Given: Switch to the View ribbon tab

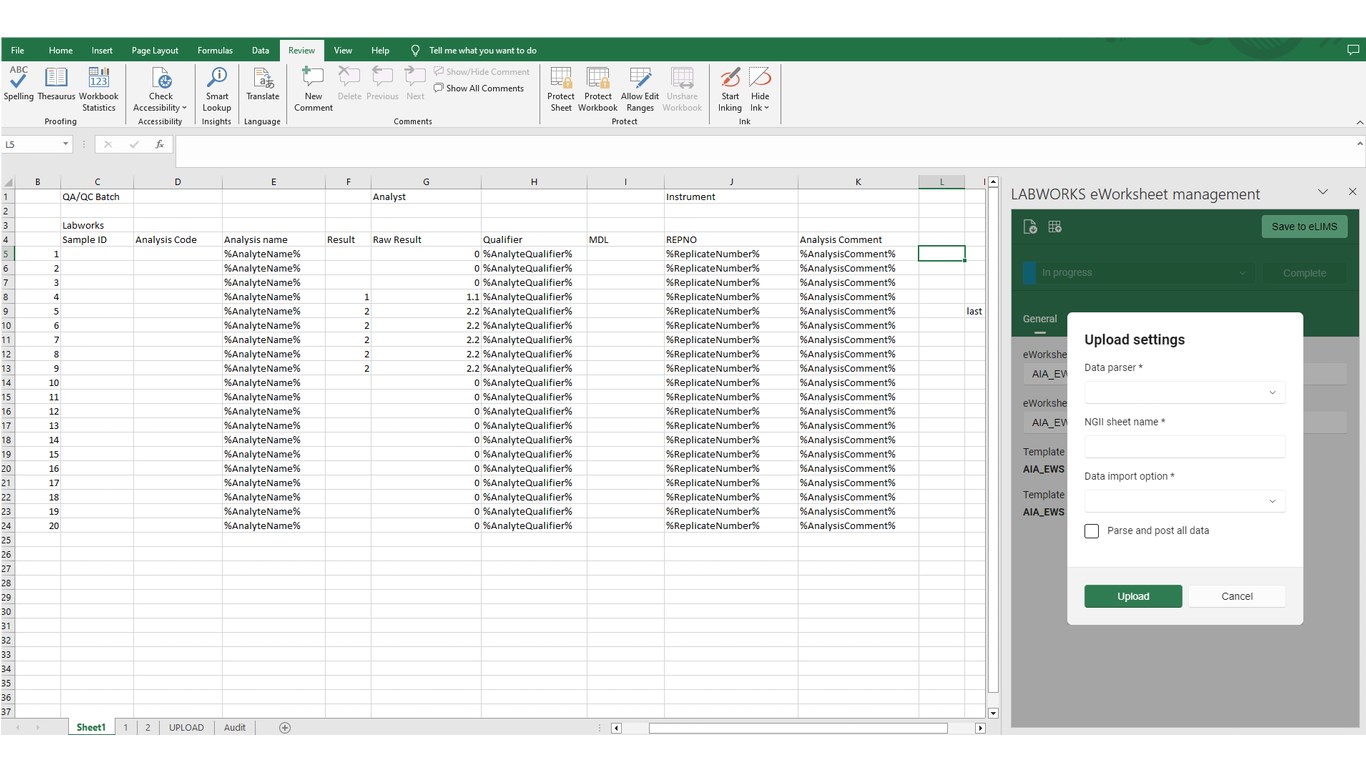Looking at the screenshot, I should coord(343,50).
